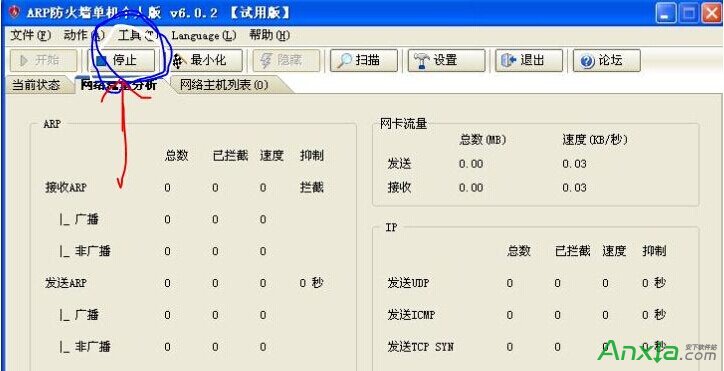Open the Language(L) menu
724x371 pixels.
(204, 35)
